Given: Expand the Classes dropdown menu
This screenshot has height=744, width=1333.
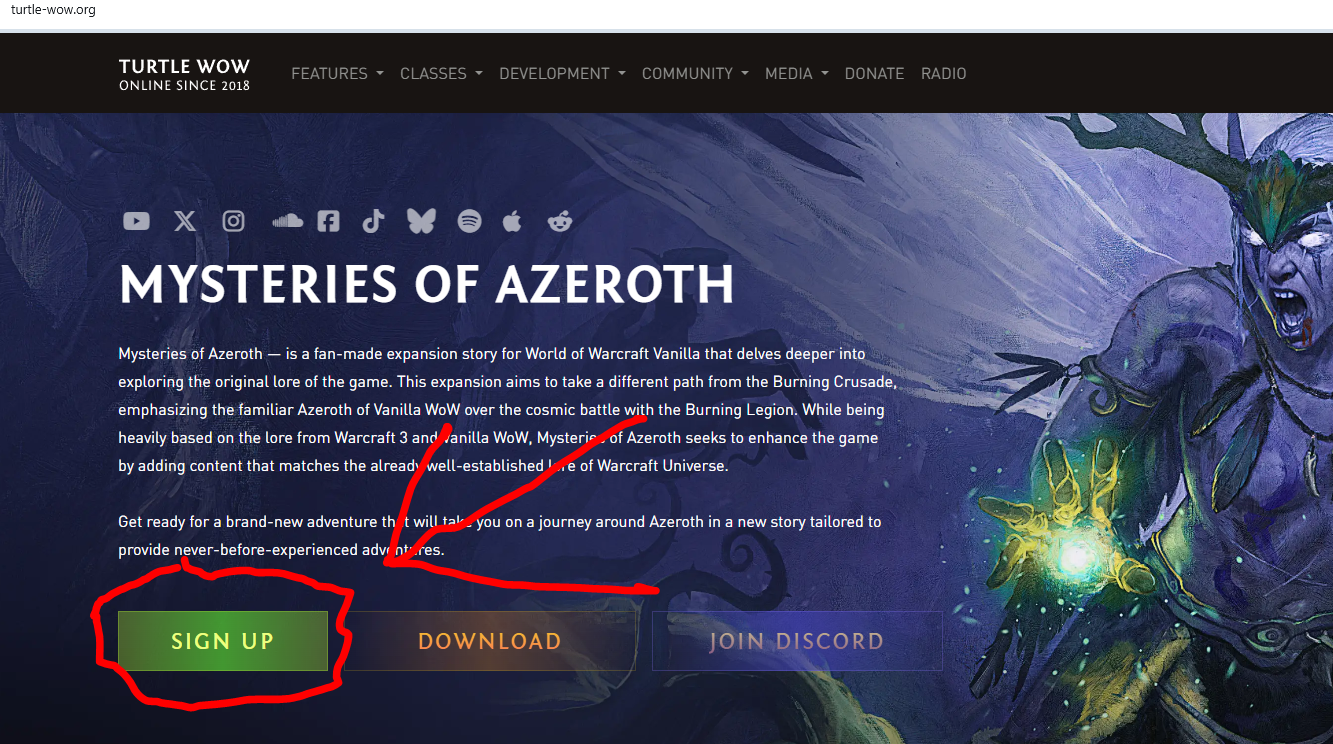Looking at the screenshot, I should (x=441, y=73).
